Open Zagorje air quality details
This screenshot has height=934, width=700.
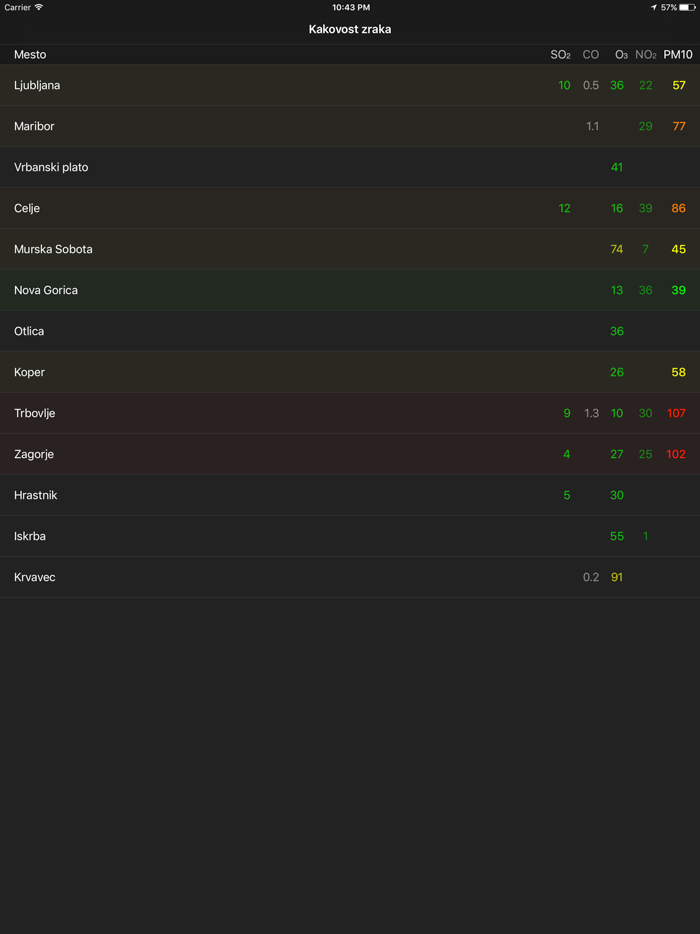coord(350,455)
